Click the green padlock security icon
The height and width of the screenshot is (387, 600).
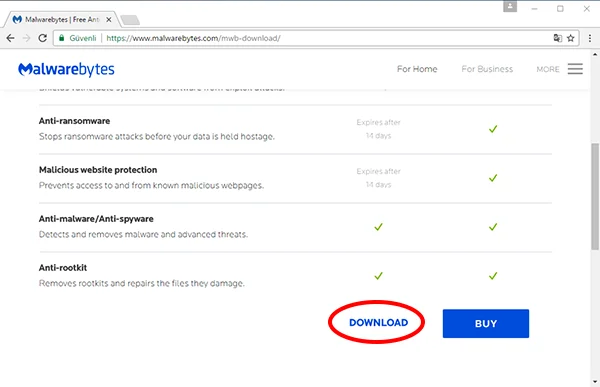coord(61,38)
